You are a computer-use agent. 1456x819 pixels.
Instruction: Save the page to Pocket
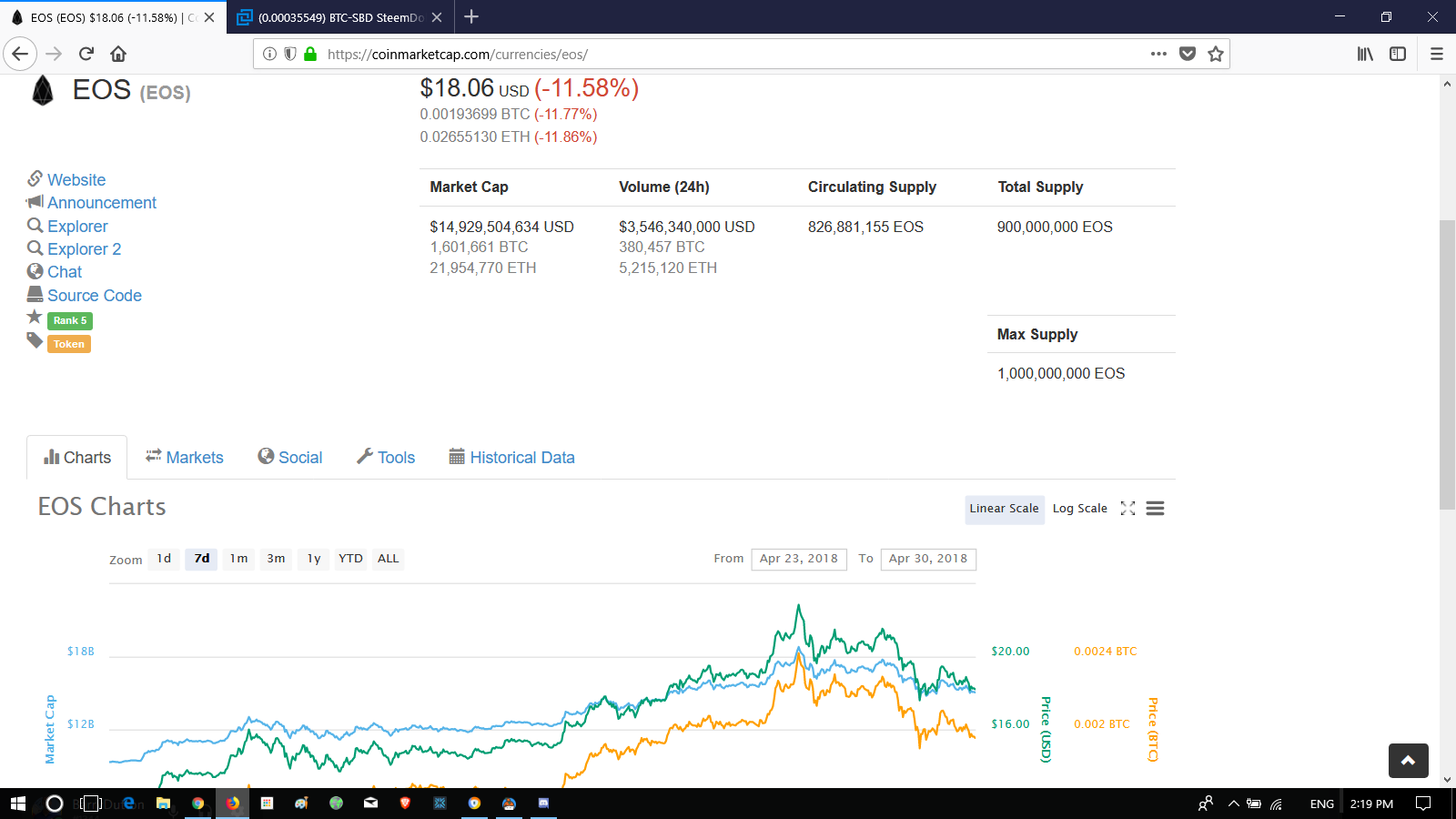pos(1188,54)
